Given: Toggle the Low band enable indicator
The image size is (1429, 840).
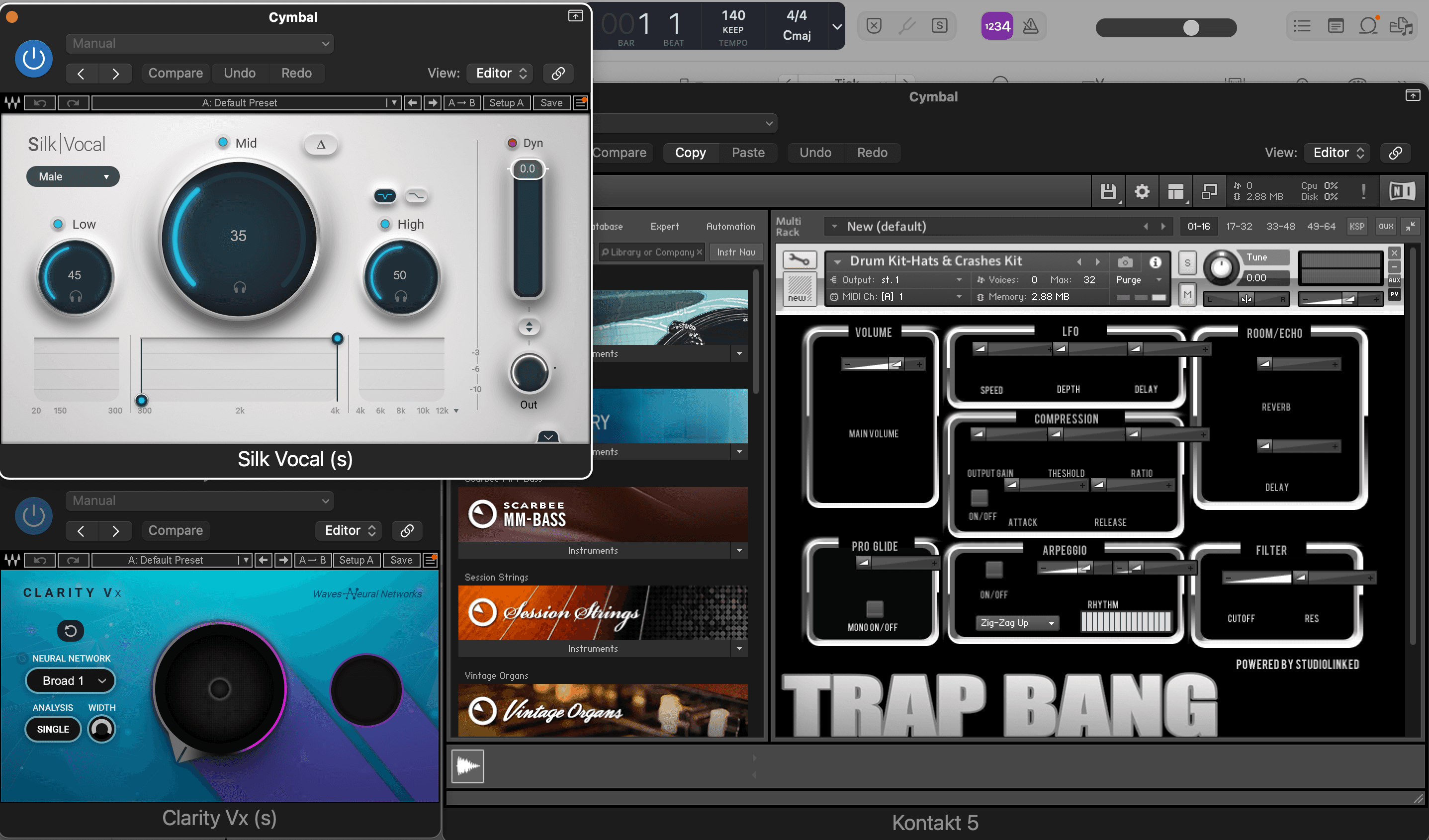Looking at the screenshot, I should (58, 224).
